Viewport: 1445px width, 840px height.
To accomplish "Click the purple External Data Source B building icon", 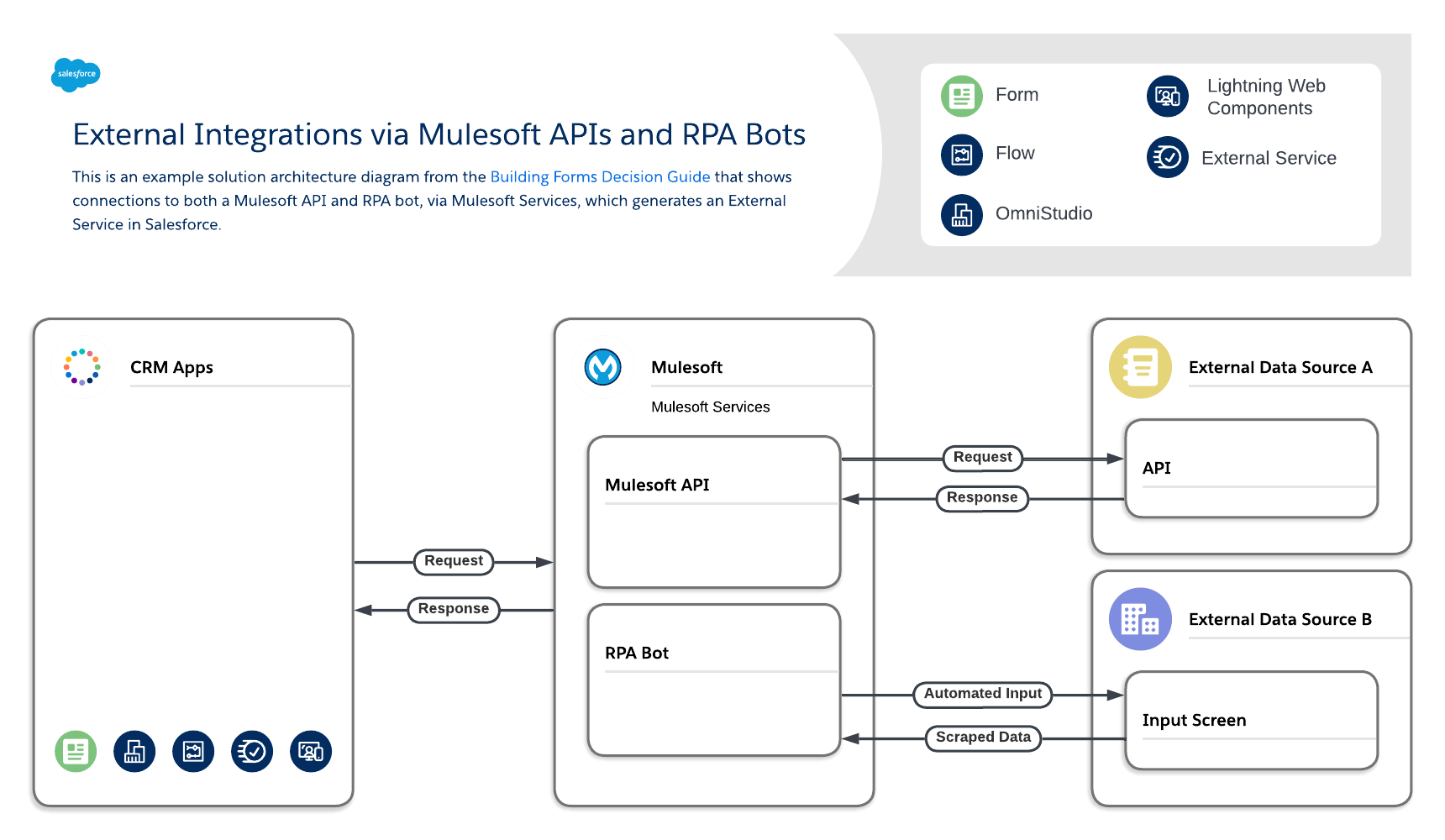I will 1140,619.
